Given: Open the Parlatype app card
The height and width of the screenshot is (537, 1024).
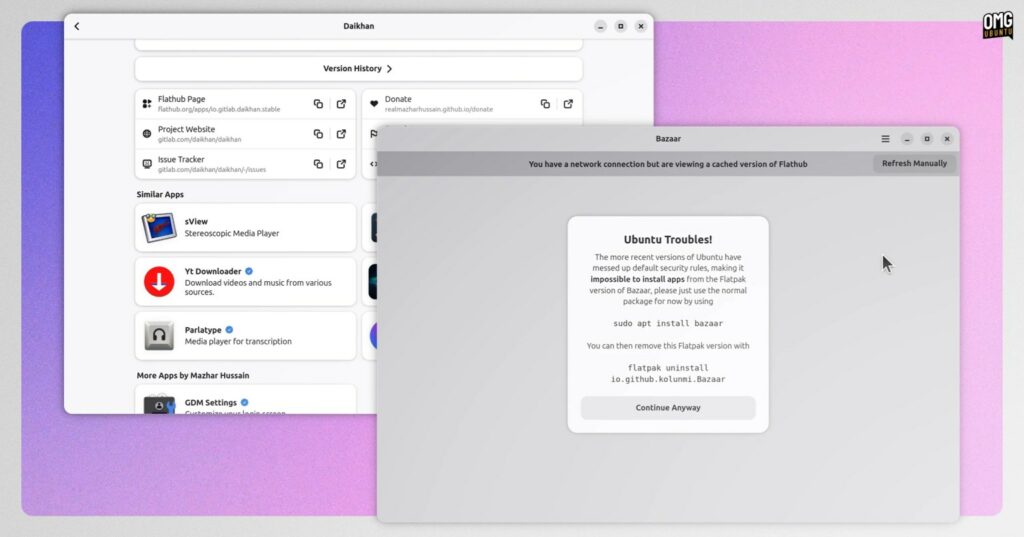Looking at the screenshot, I should click(246, 336).
